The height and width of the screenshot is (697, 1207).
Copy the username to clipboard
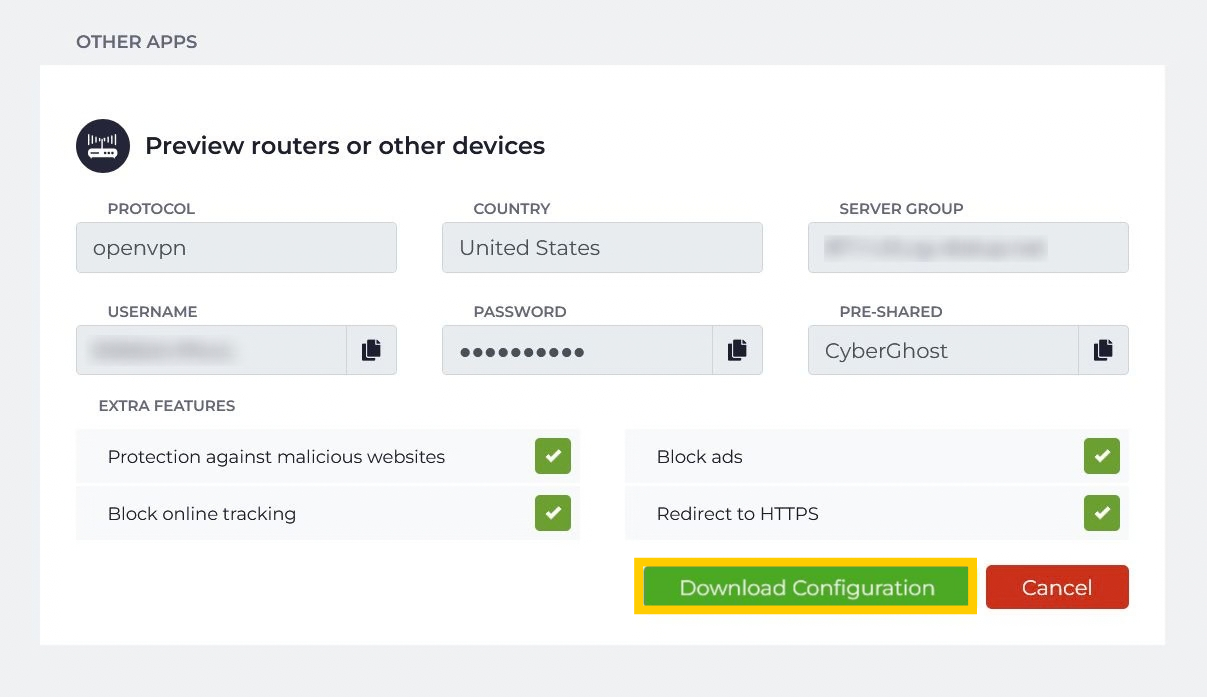[371, 350]
